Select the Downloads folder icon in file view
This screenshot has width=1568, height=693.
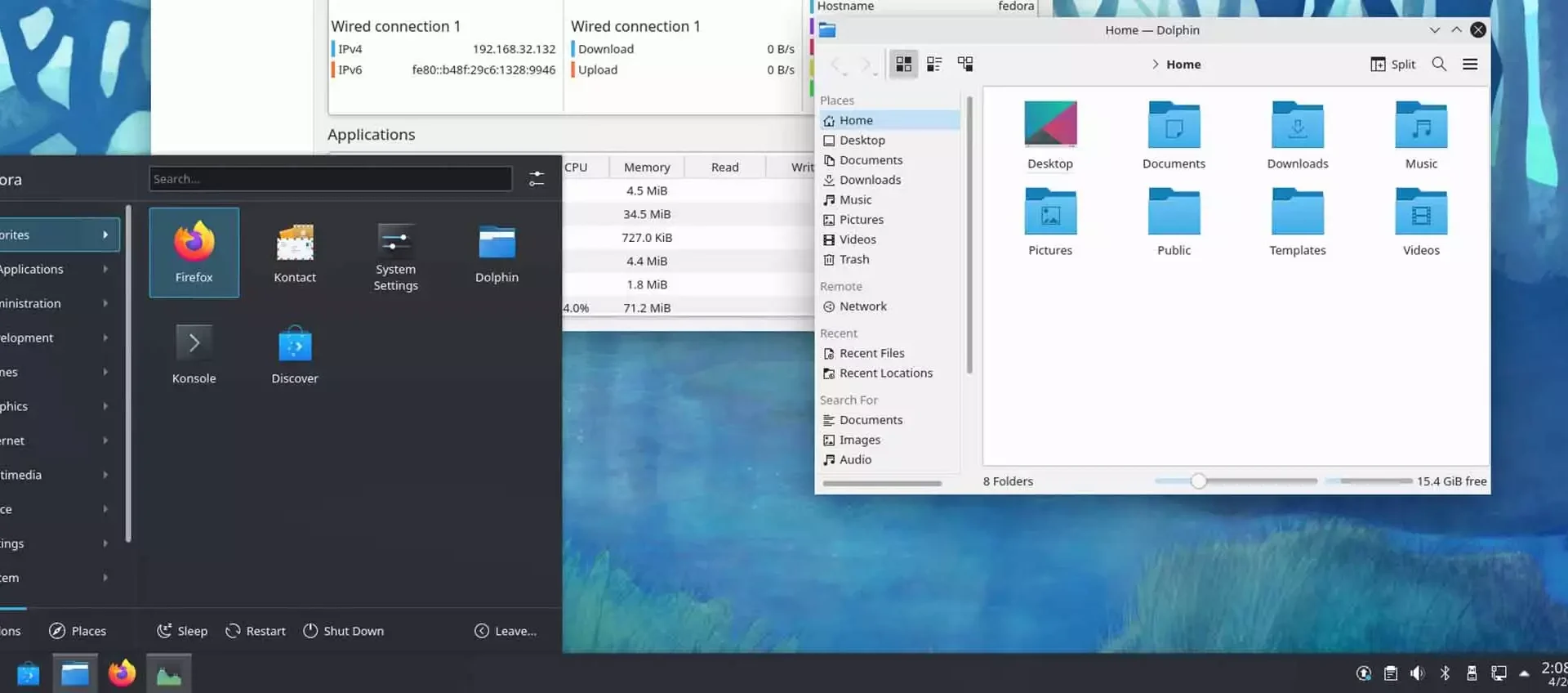pyautogui.click(x=1298, y=124)
